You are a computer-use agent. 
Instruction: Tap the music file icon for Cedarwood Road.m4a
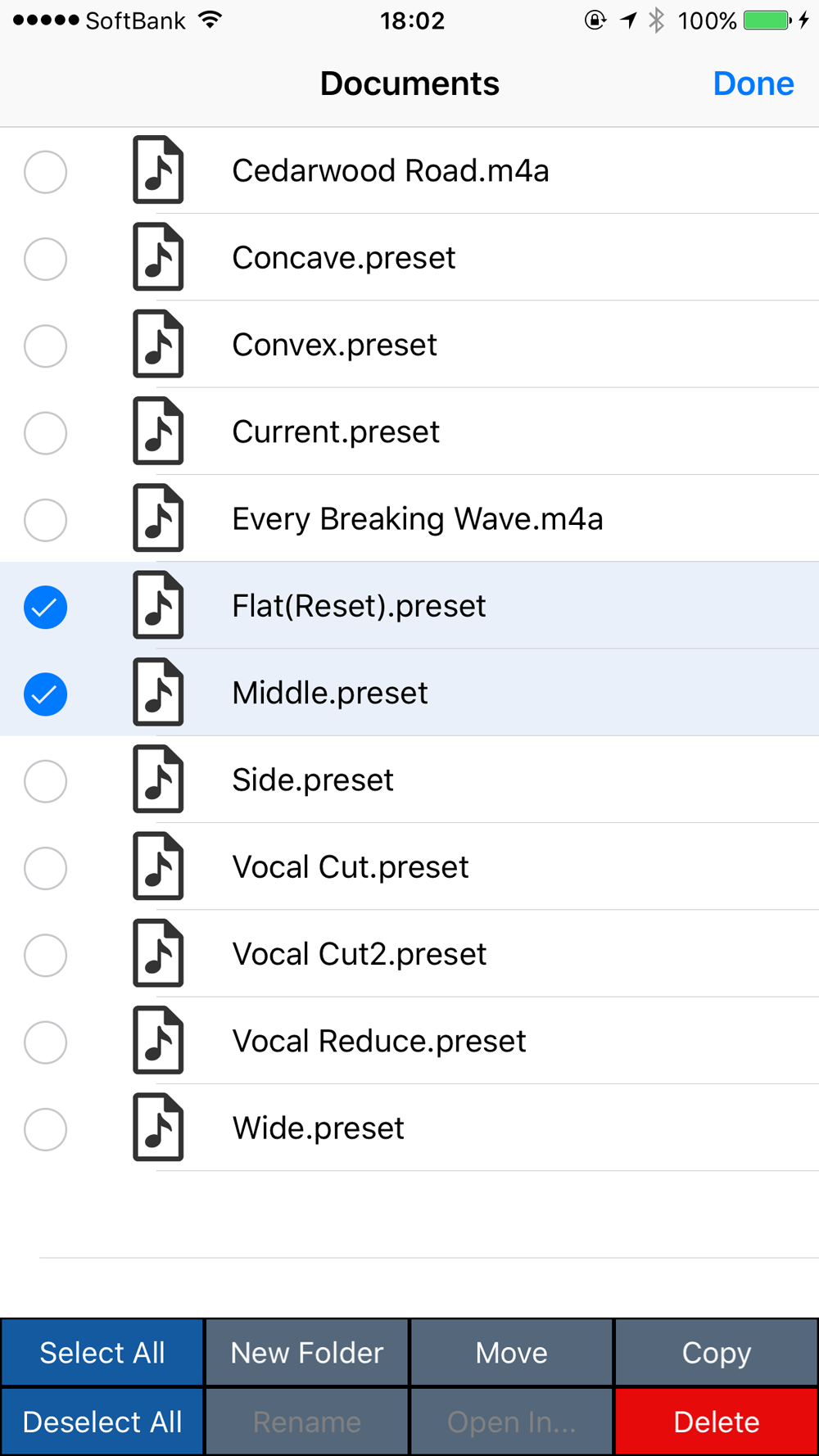(158, 170)
